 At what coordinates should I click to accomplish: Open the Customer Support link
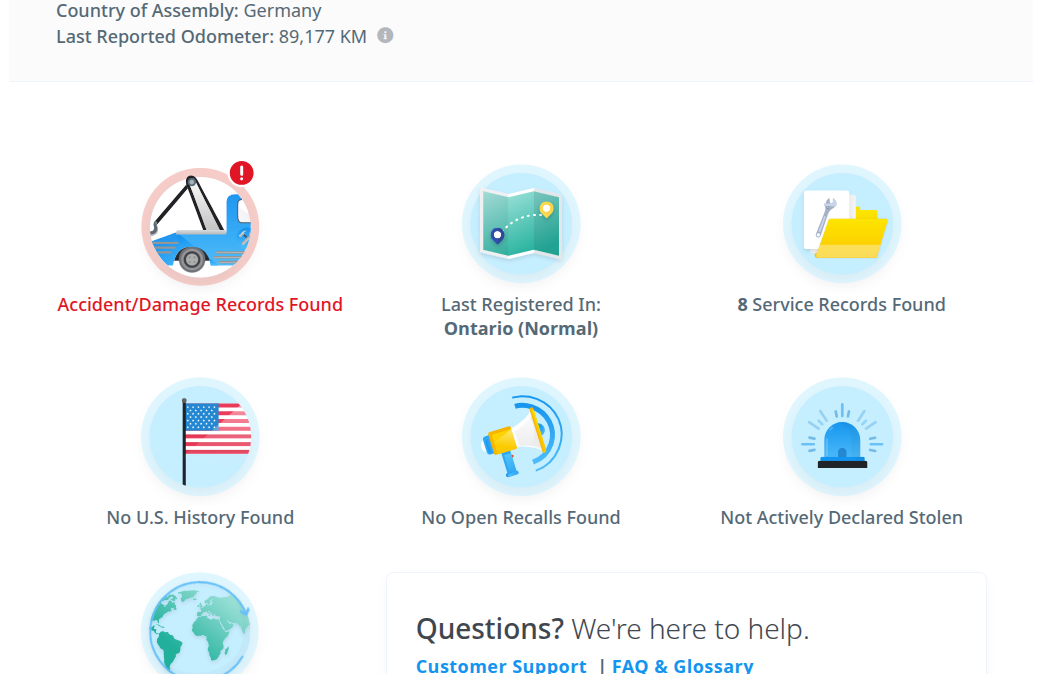point(501,665)
